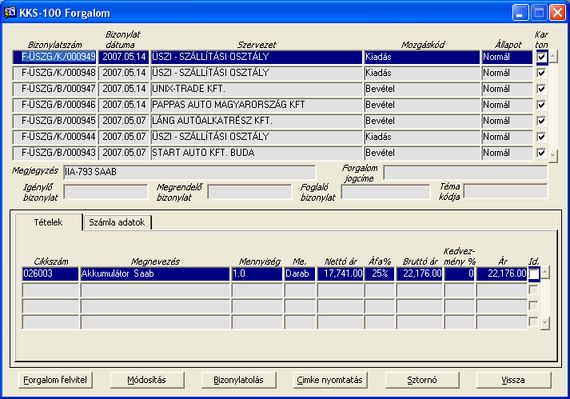
Task: Click Ár column value 22,176.00
Action: coord(502,274)
